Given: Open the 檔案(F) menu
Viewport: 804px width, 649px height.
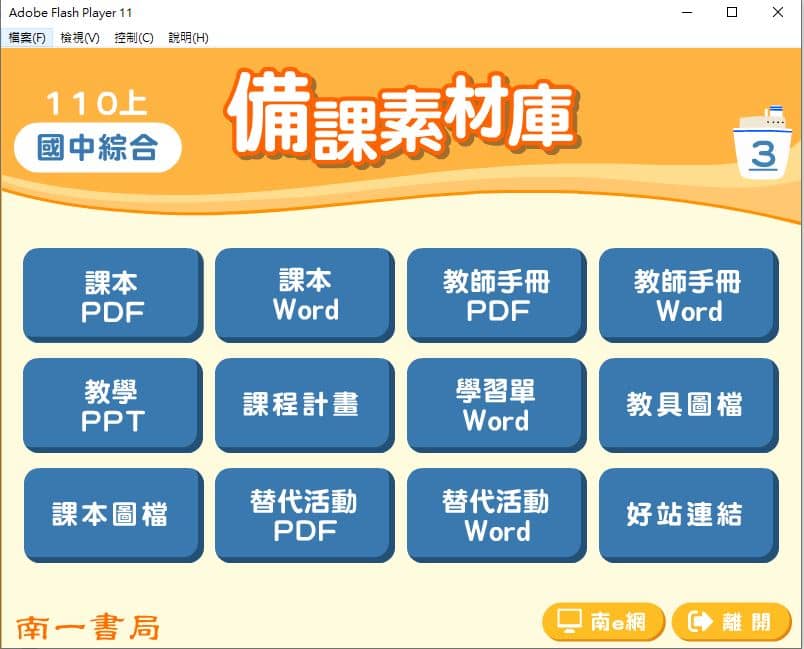Looking at the screenshot, I should tap(27, 37).
